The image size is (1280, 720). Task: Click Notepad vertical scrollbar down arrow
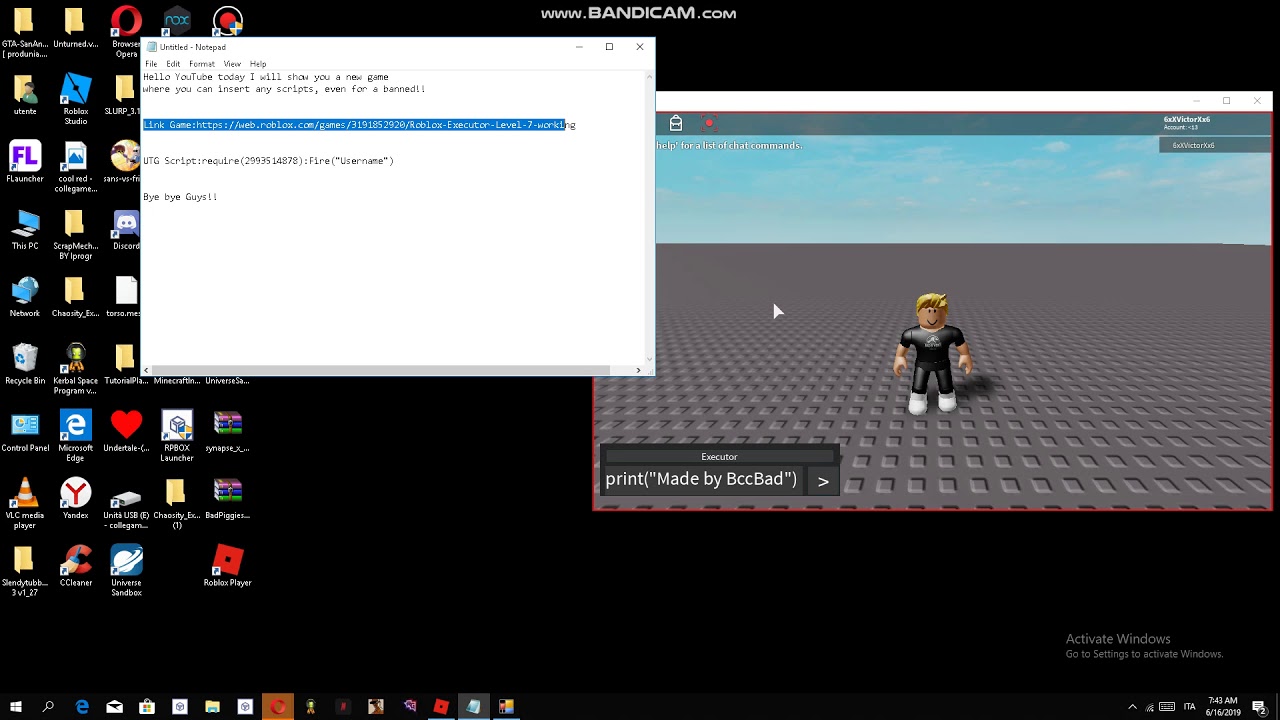point(650,358)
